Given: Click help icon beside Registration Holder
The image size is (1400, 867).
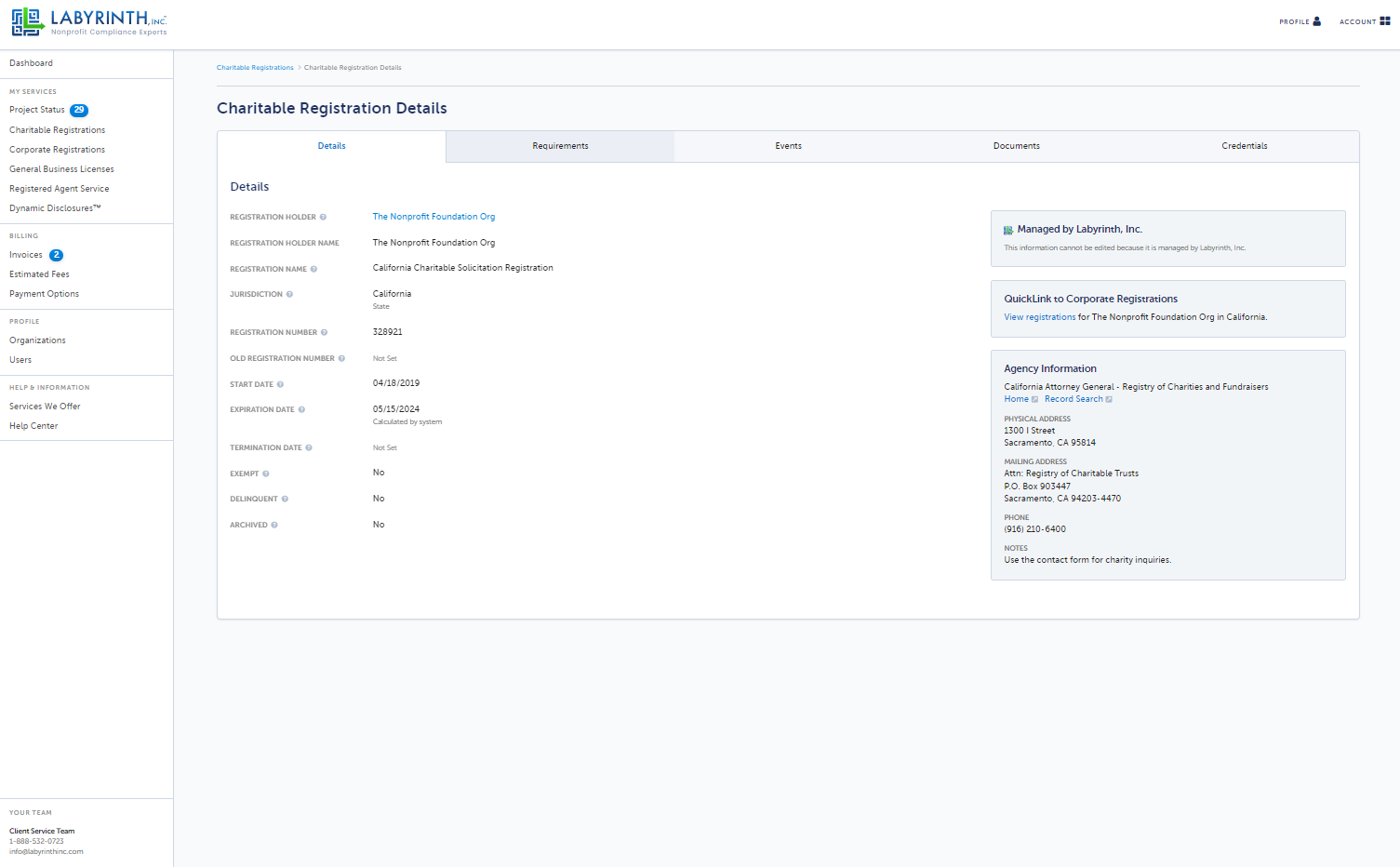Looking at the screenshot, I should [x=323, y=217].
